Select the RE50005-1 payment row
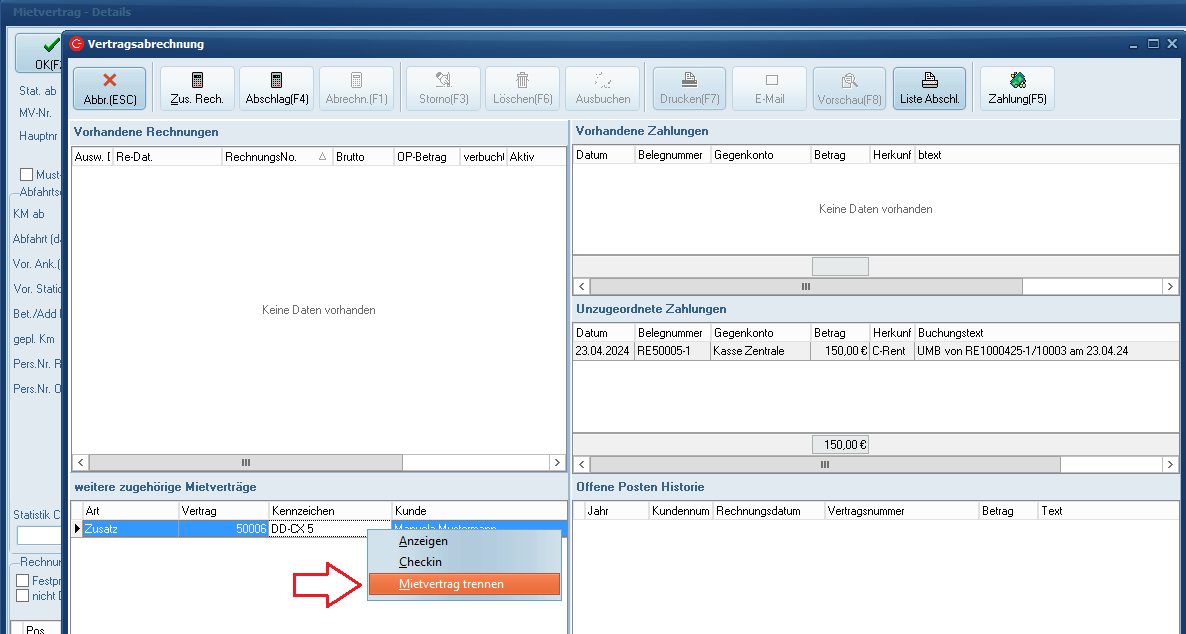Viewport: 1186px width, 634px height. (x=672, y=351)
